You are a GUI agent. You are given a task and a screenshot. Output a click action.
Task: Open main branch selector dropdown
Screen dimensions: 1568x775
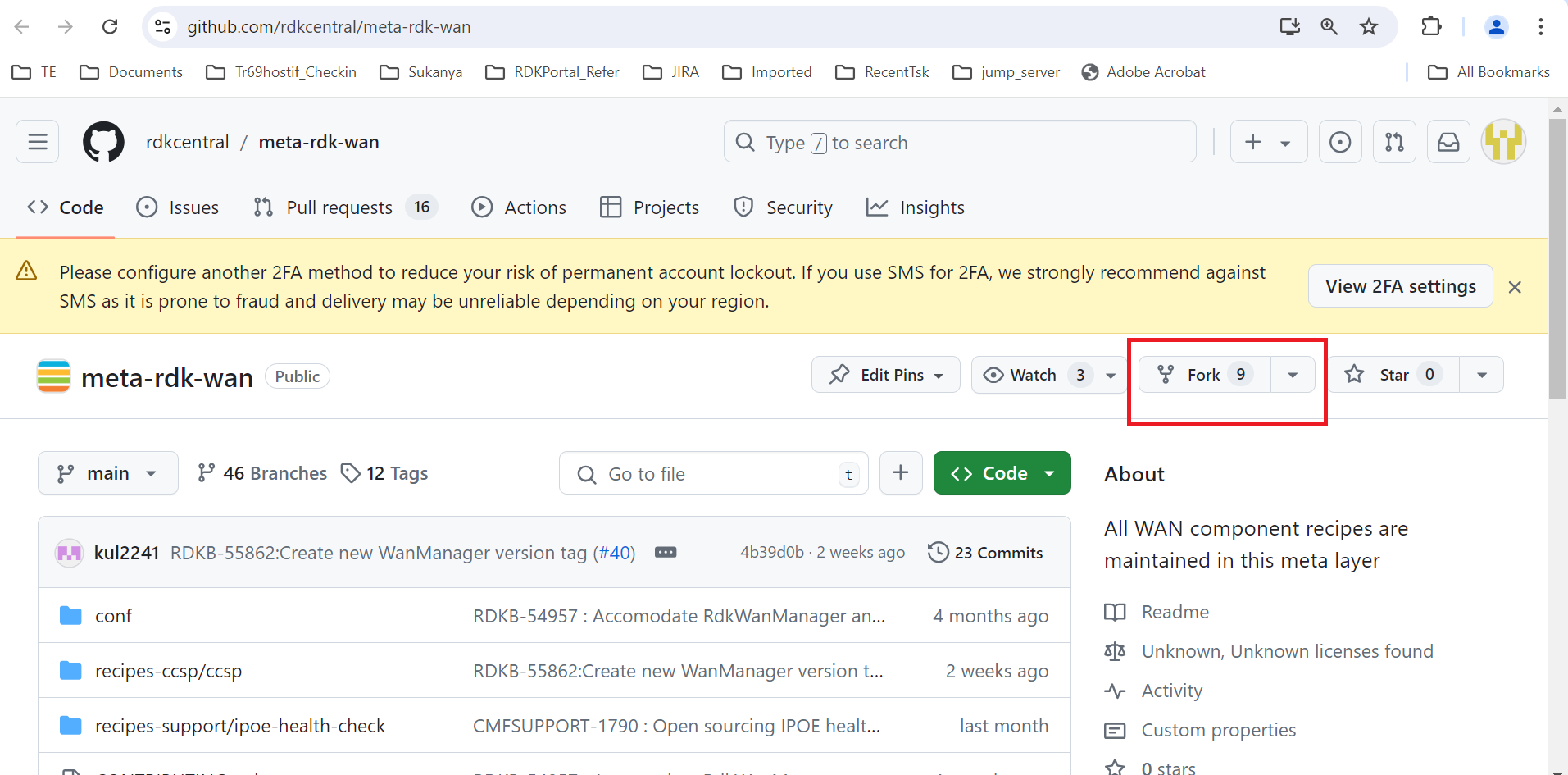pos(108,473)
